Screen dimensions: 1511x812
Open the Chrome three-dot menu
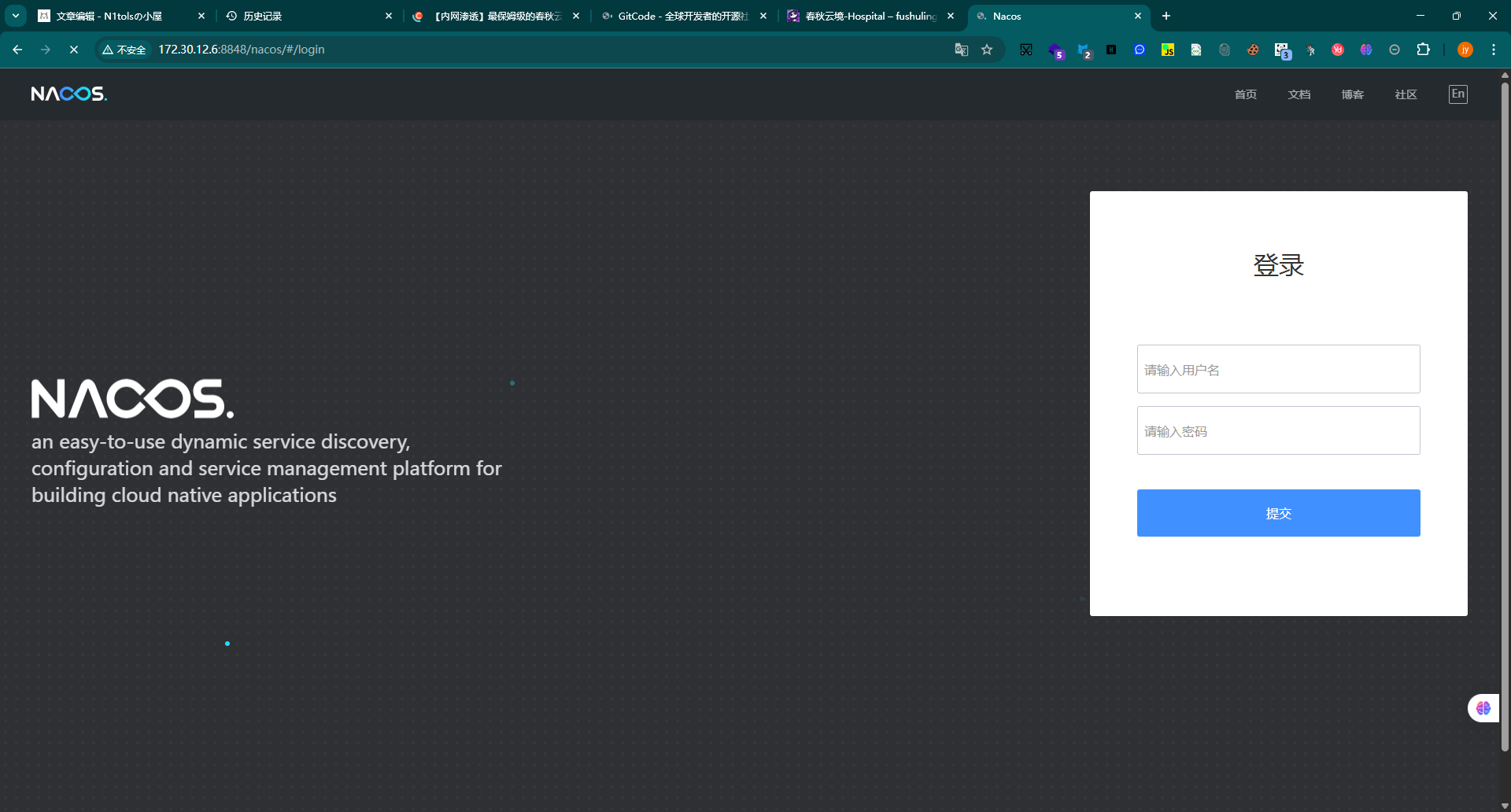pos(1494,50)
